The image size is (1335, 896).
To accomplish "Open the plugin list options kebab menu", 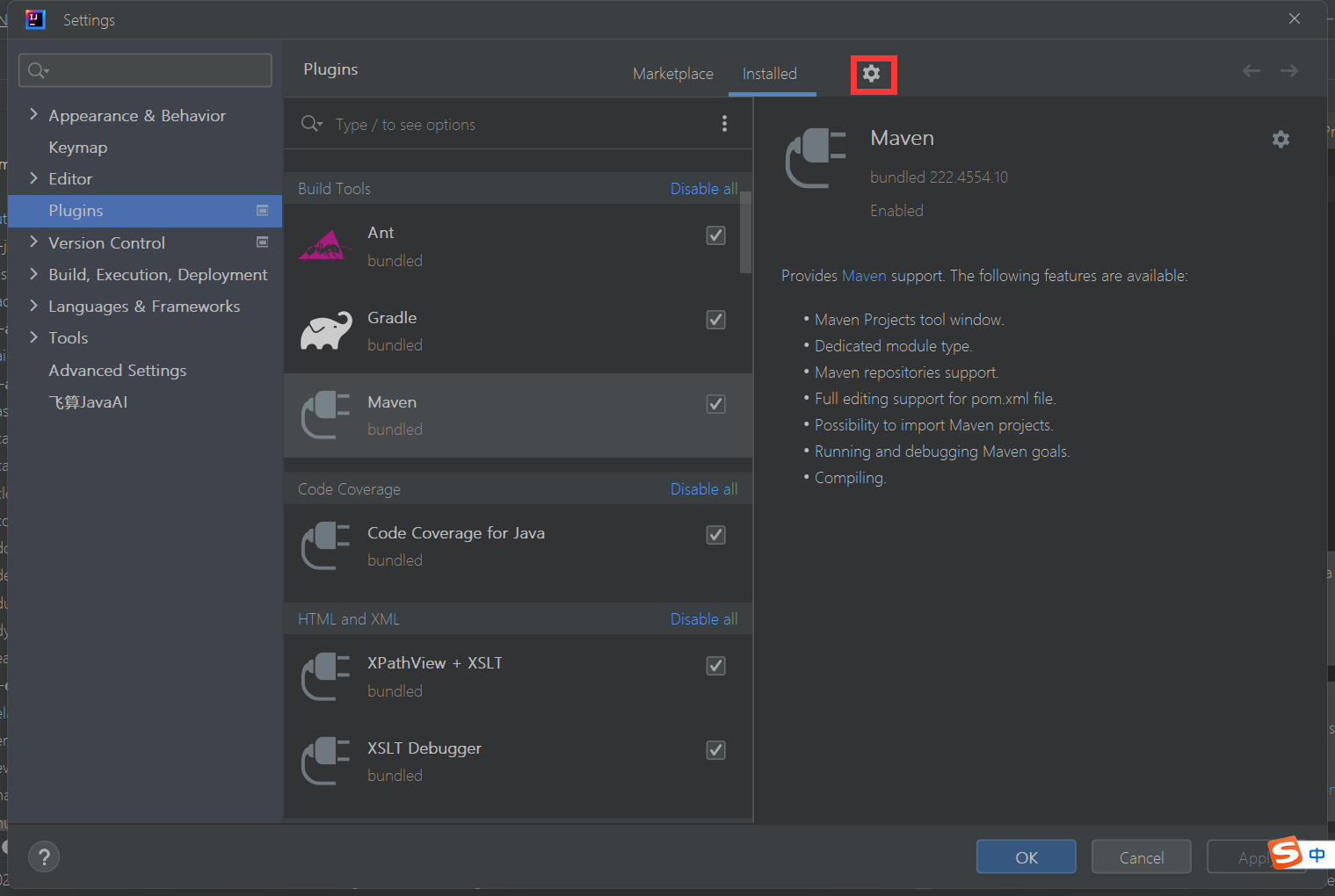I will tap(724, 124).
